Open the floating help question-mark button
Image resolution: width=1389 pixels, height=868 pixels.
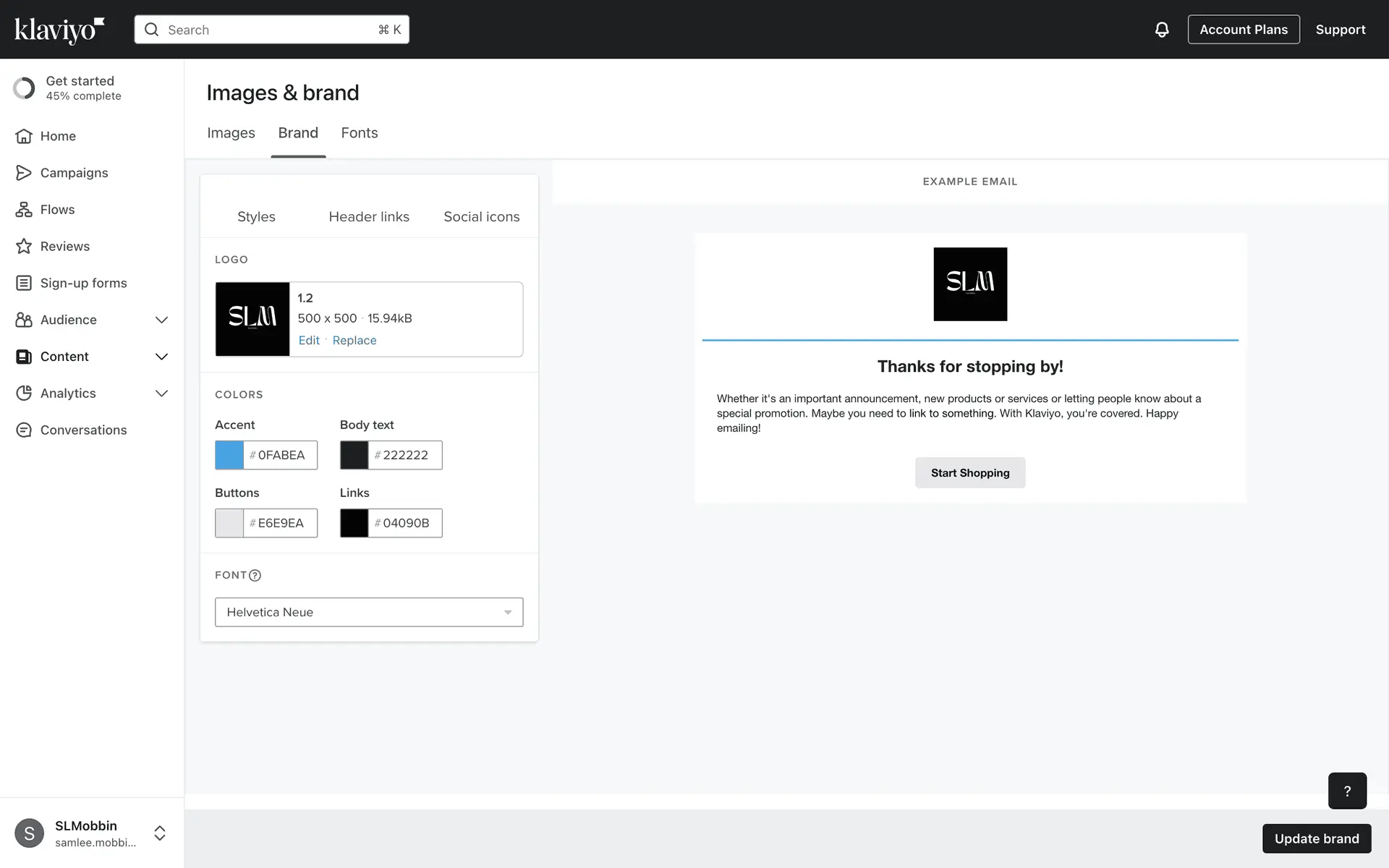pyautogui.click(x=1346, y=791)
